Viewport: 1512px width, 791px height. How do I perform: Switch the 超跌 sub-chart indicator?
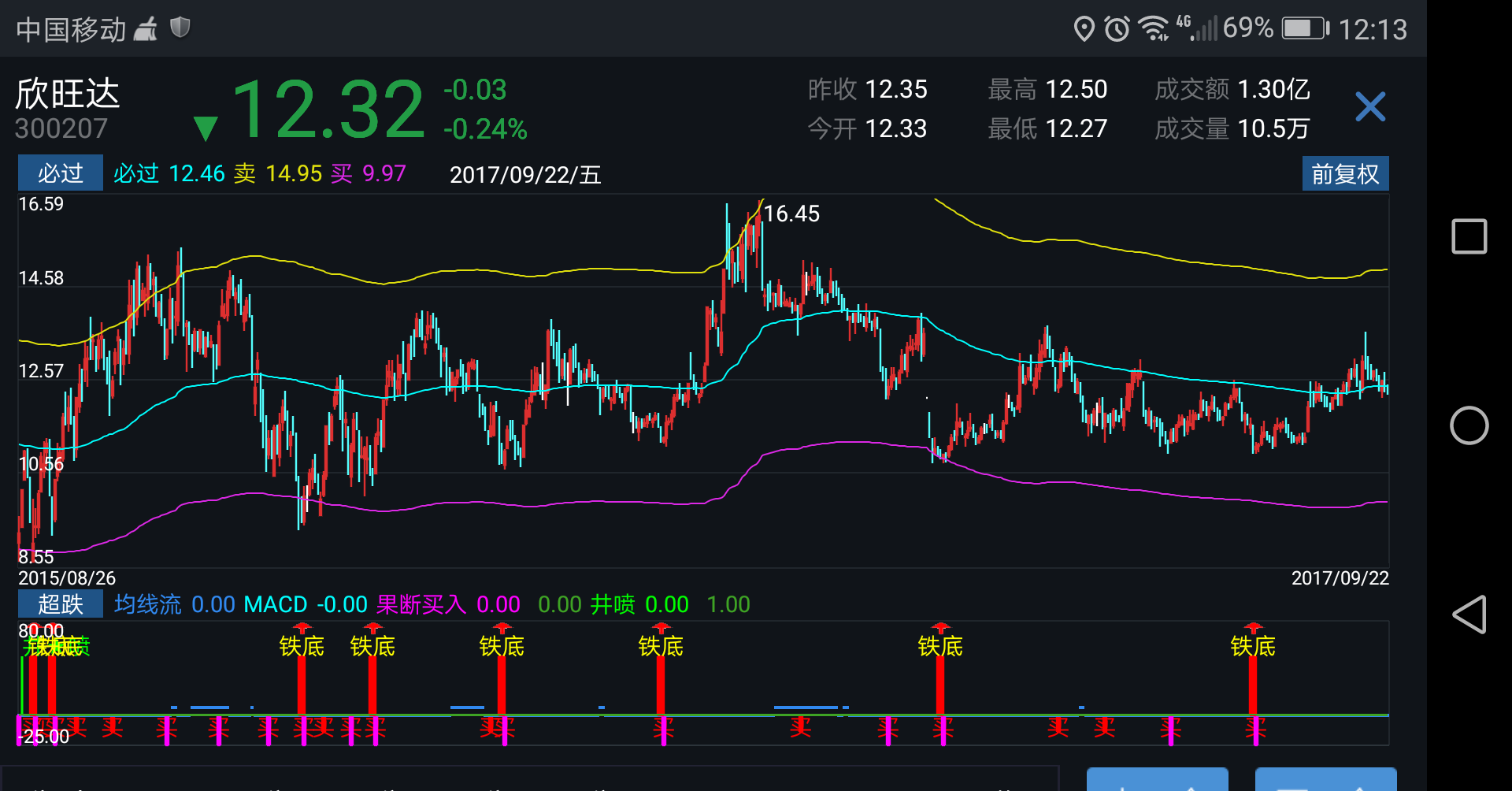click(x=61, y=604)
